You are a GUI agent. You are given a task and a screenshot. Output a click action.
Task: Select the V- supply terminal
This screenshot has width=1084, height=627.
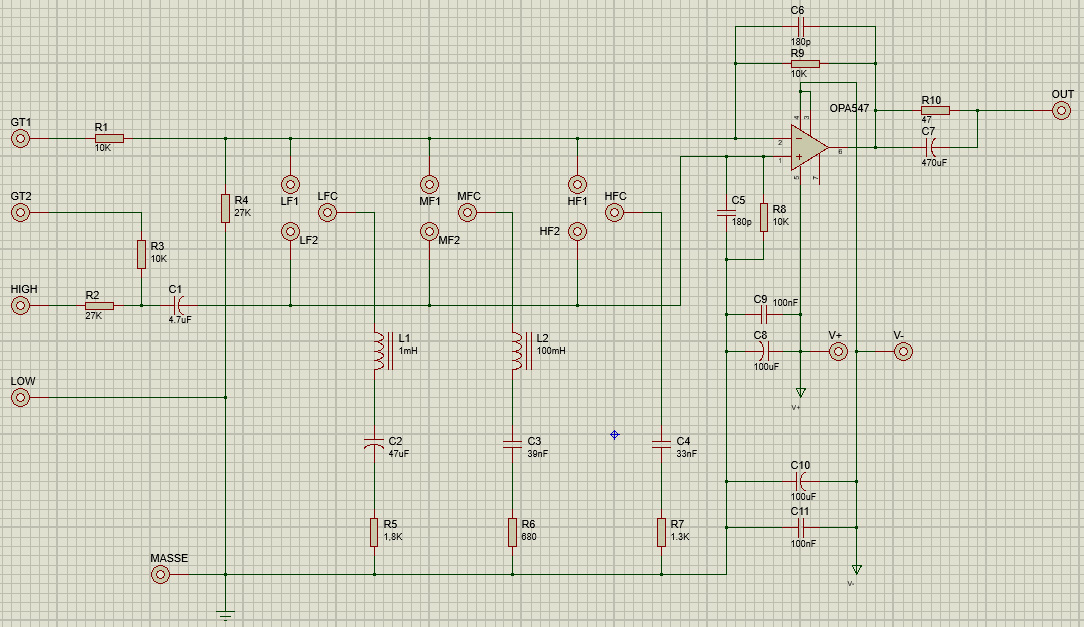(903, 352)
